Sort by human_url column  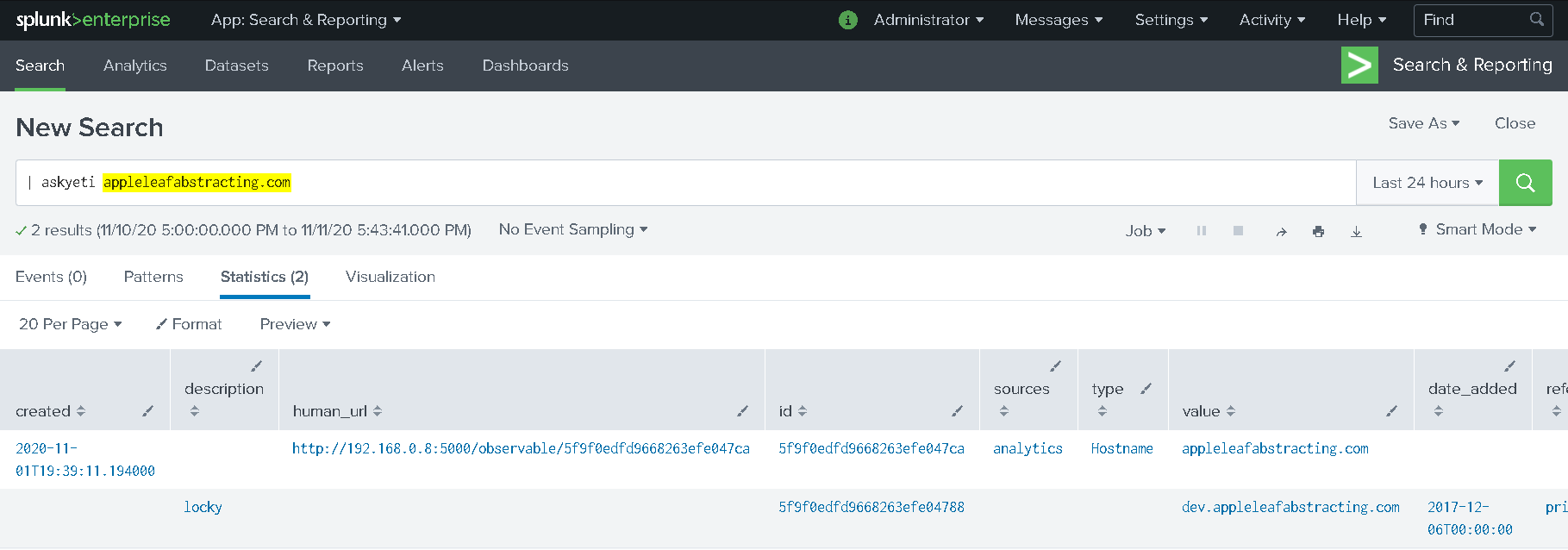[337, 411]
